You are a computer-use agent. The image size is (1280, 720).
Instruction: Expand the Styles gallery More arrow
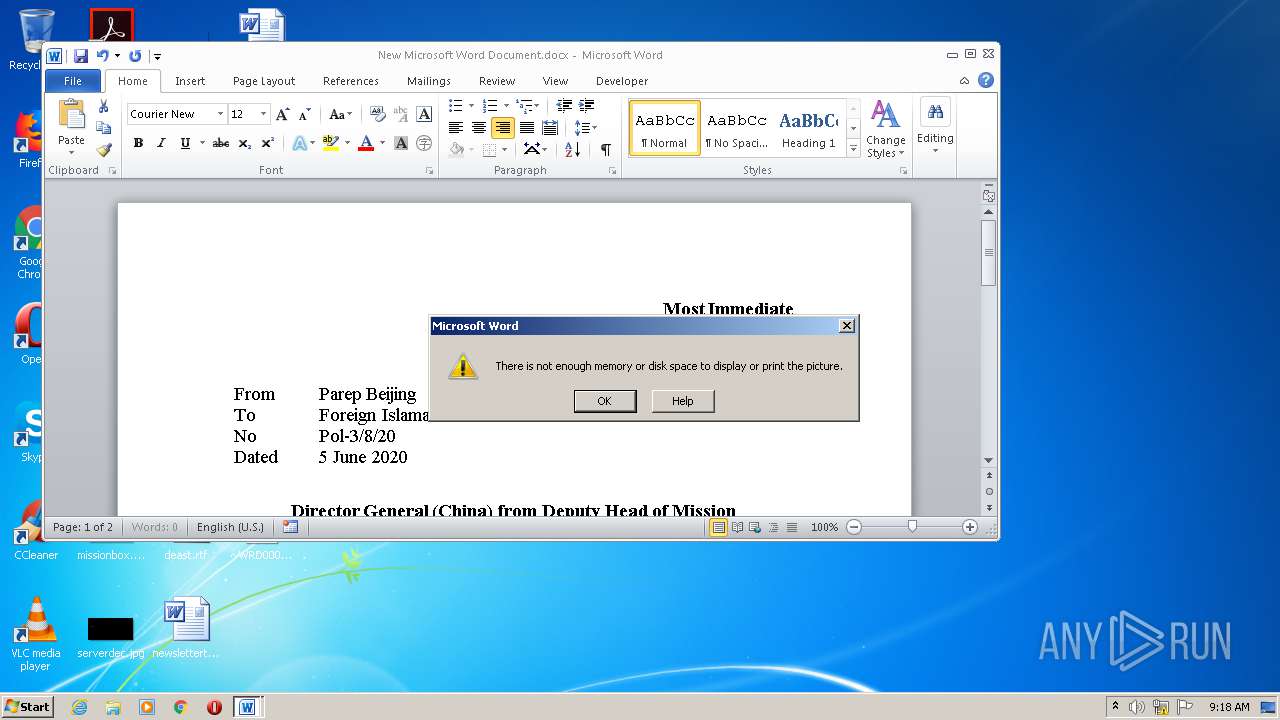click(x=853, y=148)
